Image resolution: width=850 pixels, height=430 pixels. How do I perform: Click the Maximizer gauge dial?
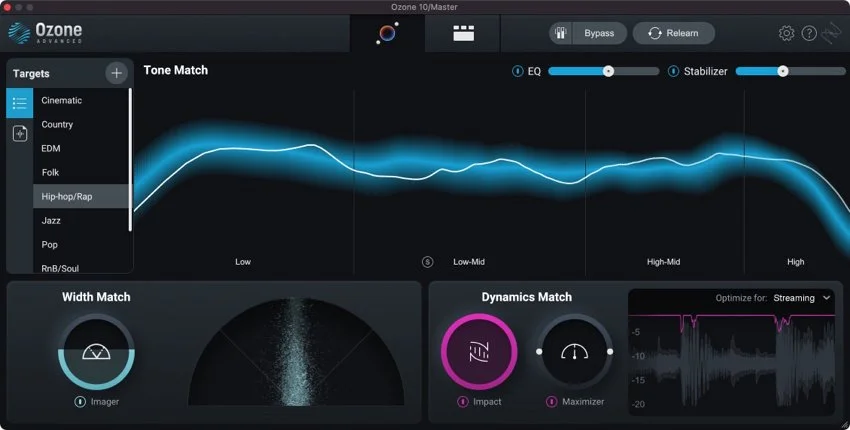pyautogui.click(x=575, y=352)
